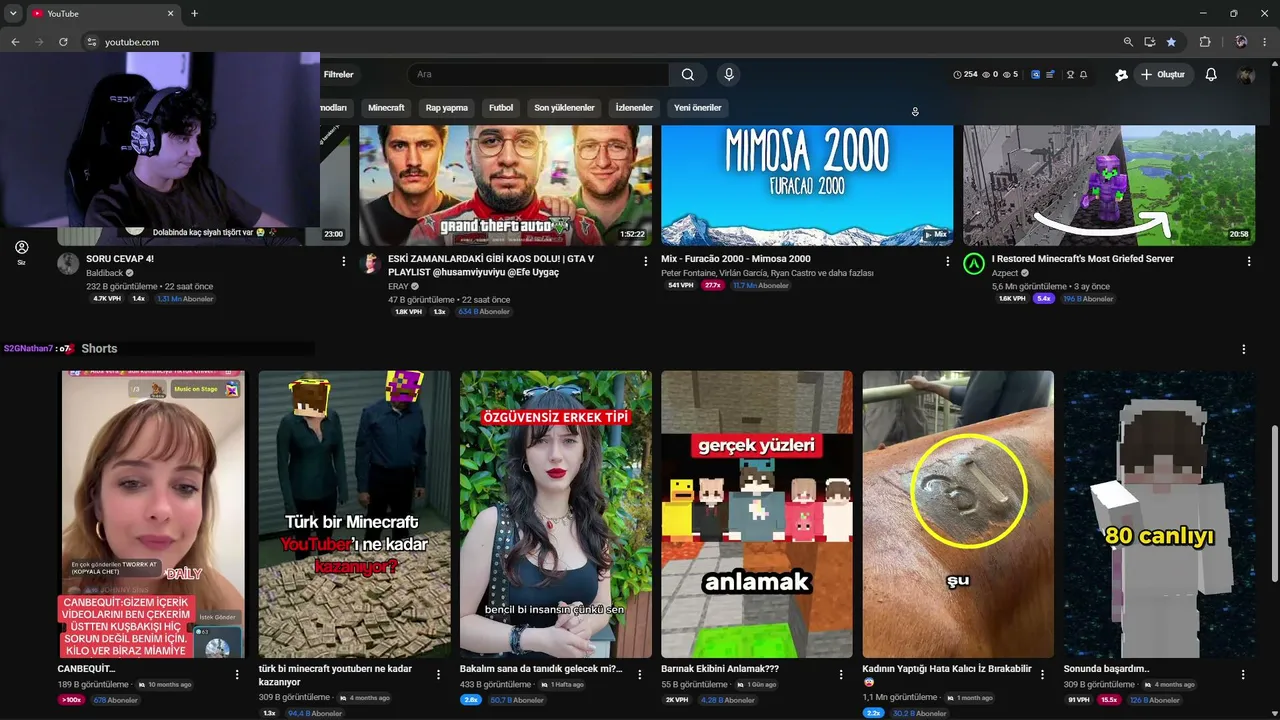Select the Futbol filter chip

tap(501, 108)
